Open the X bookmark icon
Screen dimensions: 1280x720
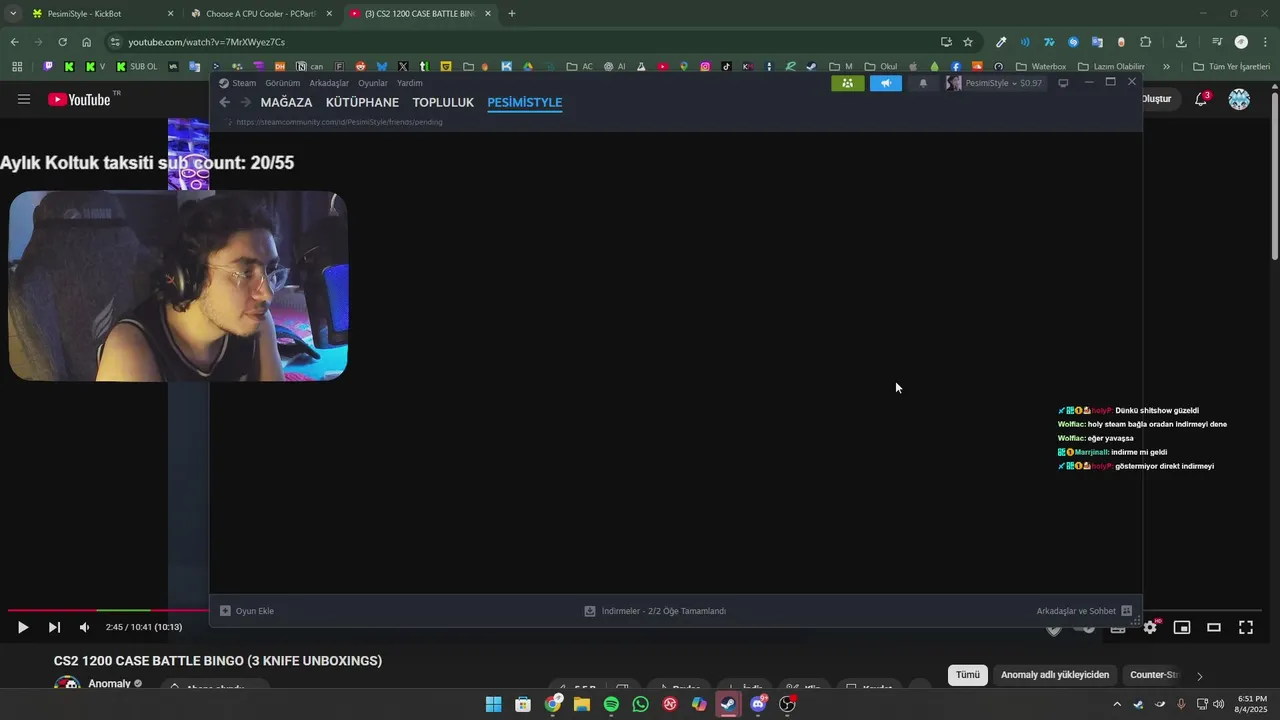tap(403, 67)
